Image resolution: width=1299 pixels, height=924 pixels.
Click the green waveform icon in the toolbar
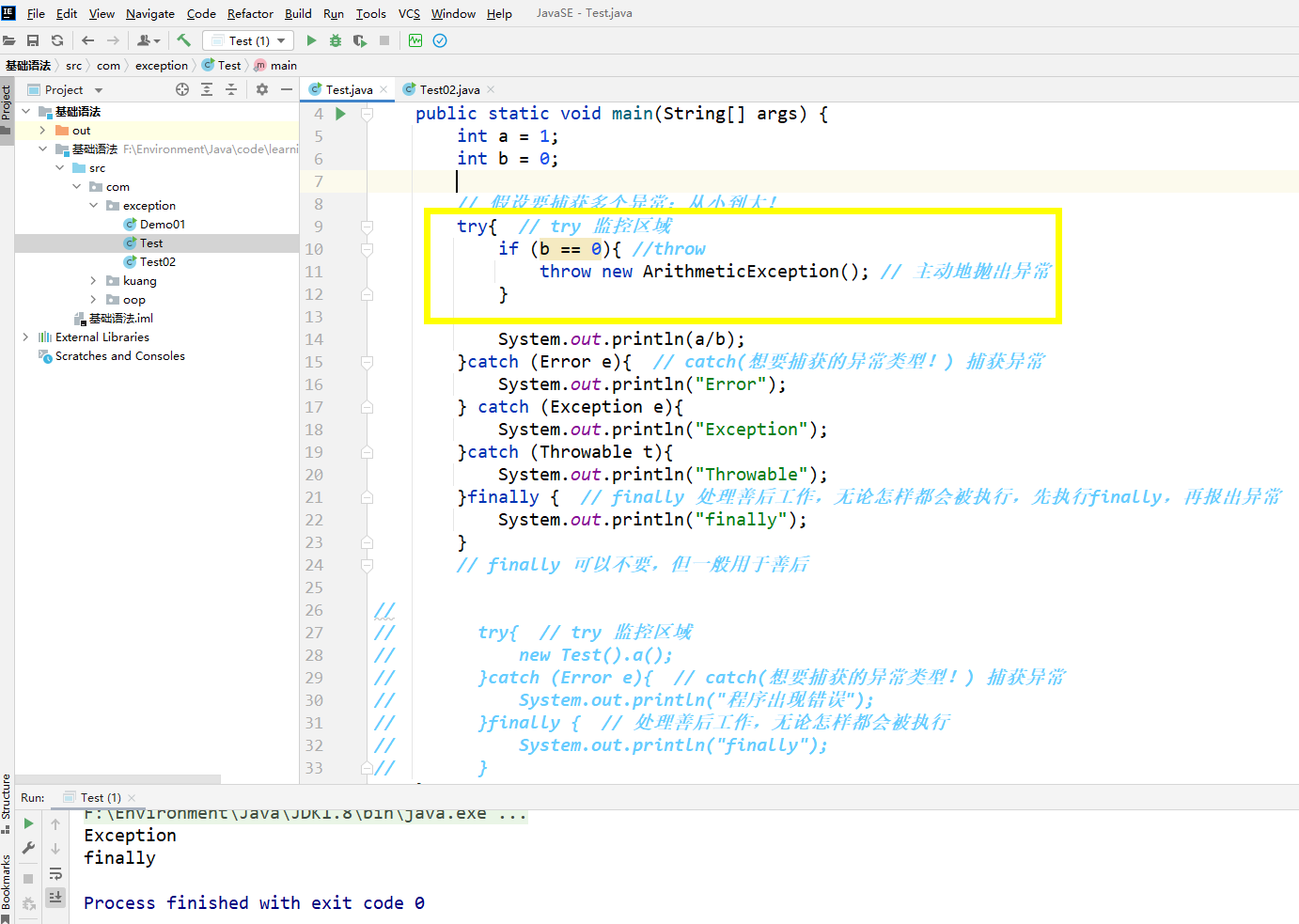click(x=415, y=40)
